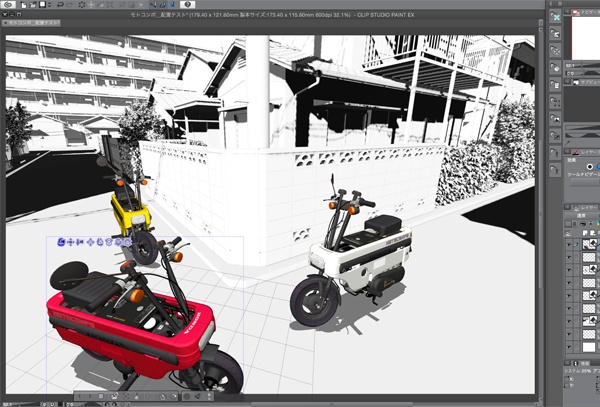This screenshot has width=600, height=407.
Task: Click the Redo arrow icon
Action: (x=70, y=5)
